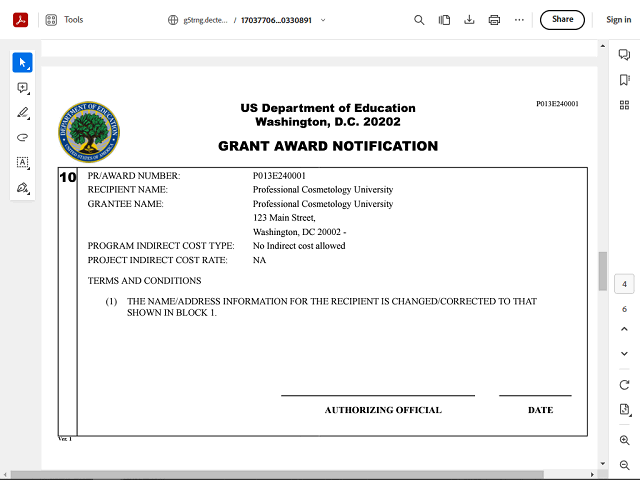Image resolution: width=640 pixels, height=480 pixels.
Task: Click the horizontal scrollbar thumb
Action: coord(277,475)
